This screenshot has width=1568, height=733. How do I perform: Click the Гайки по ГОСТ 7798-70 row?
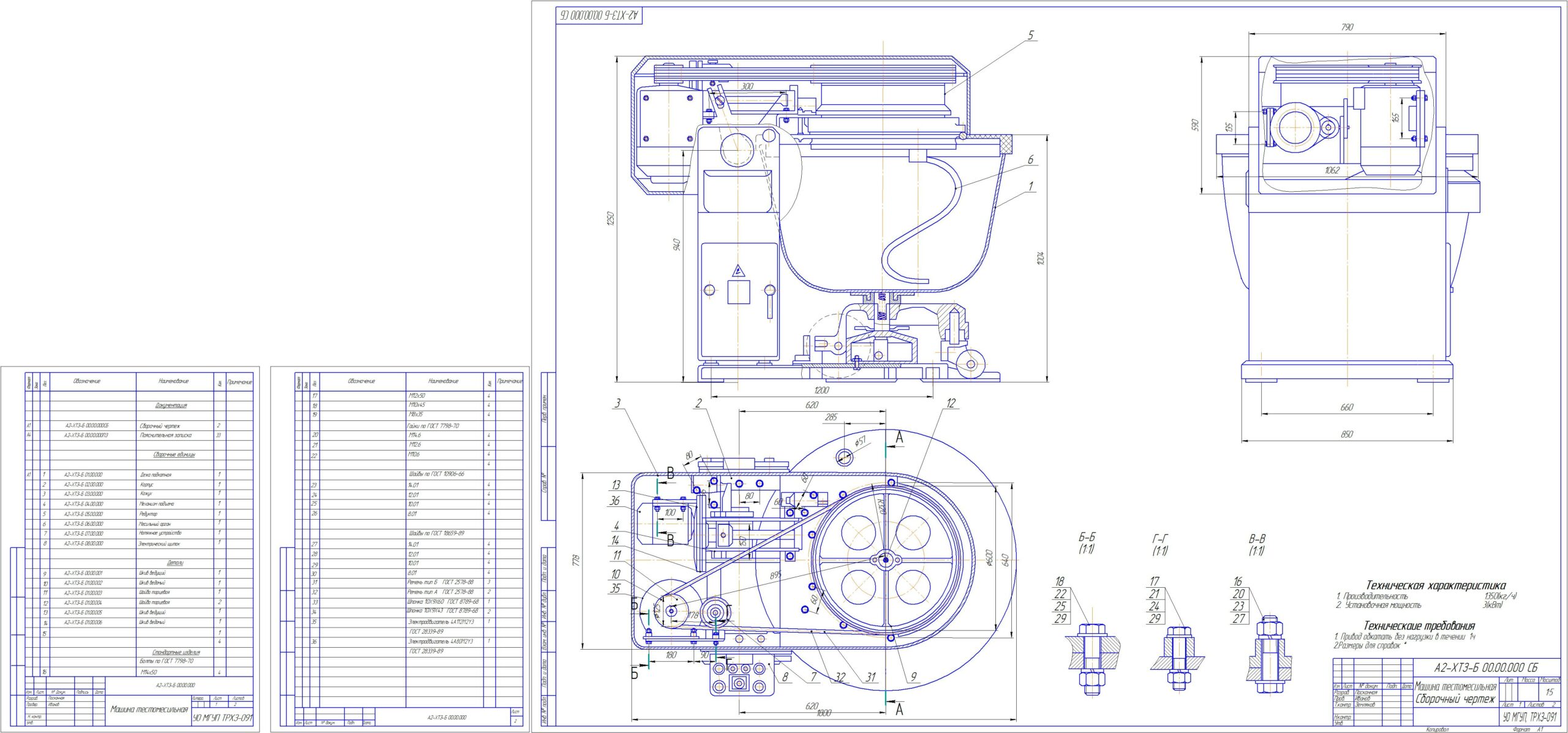pos(409,425)
